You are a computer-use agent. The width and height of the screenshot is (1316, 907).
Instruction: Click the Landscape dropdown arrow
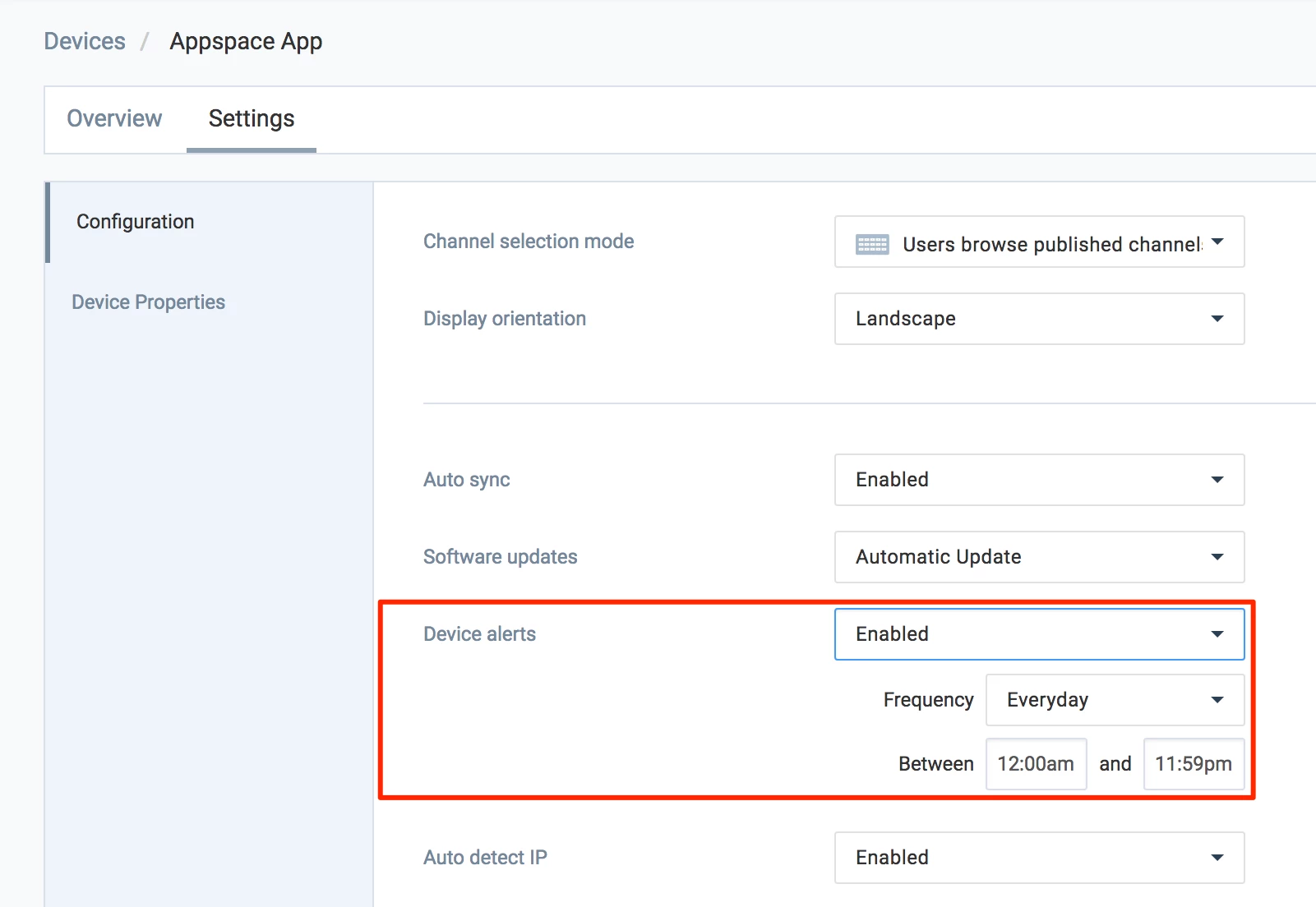(1217, 319)
